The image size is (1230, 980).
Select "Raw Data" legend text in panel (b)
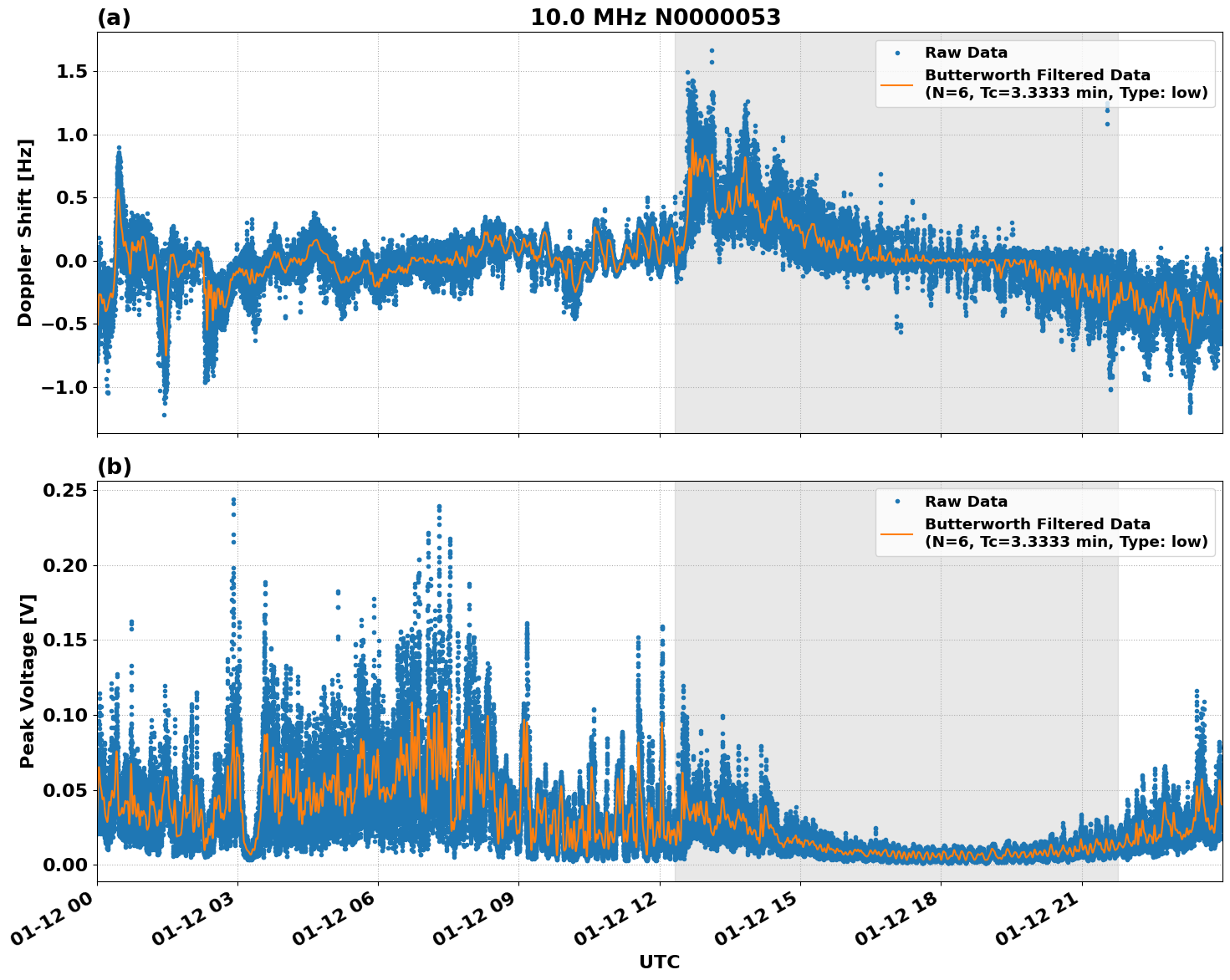pyautogui.click(x=966, y=502)
